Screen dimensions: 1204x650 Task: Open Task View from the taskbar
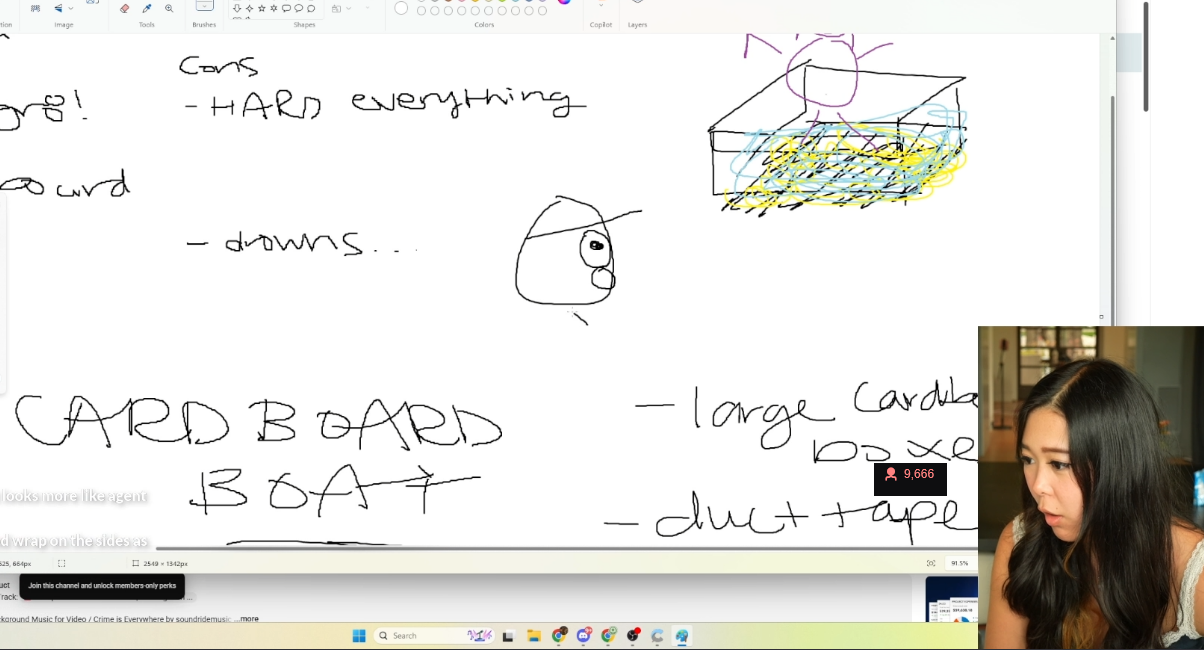[508, 636]
